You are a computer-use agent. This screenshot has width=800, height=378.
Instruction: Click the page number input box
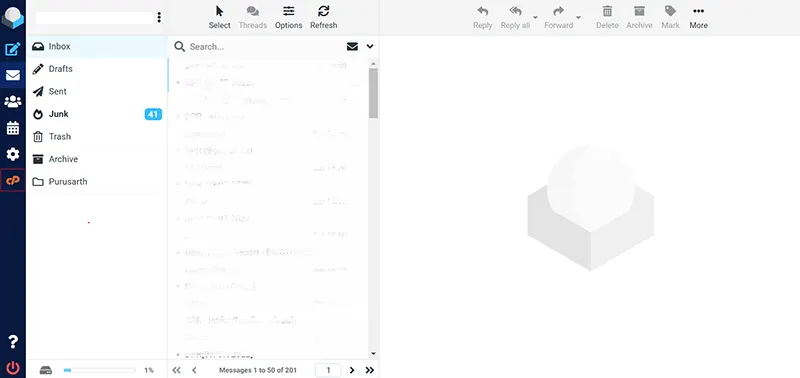328,370
